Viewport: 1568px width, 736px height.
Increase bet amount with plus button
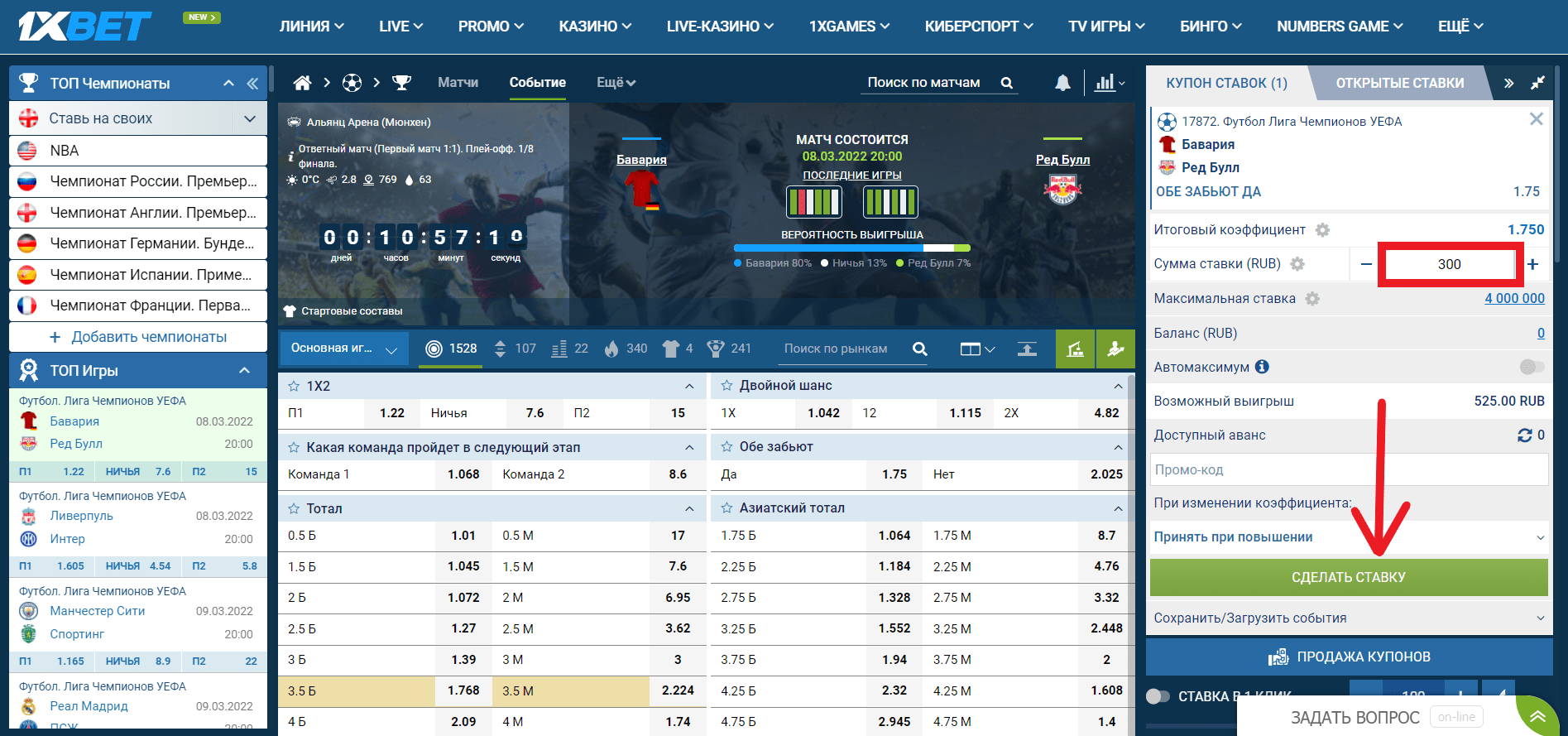click(x=1533, y=264)
